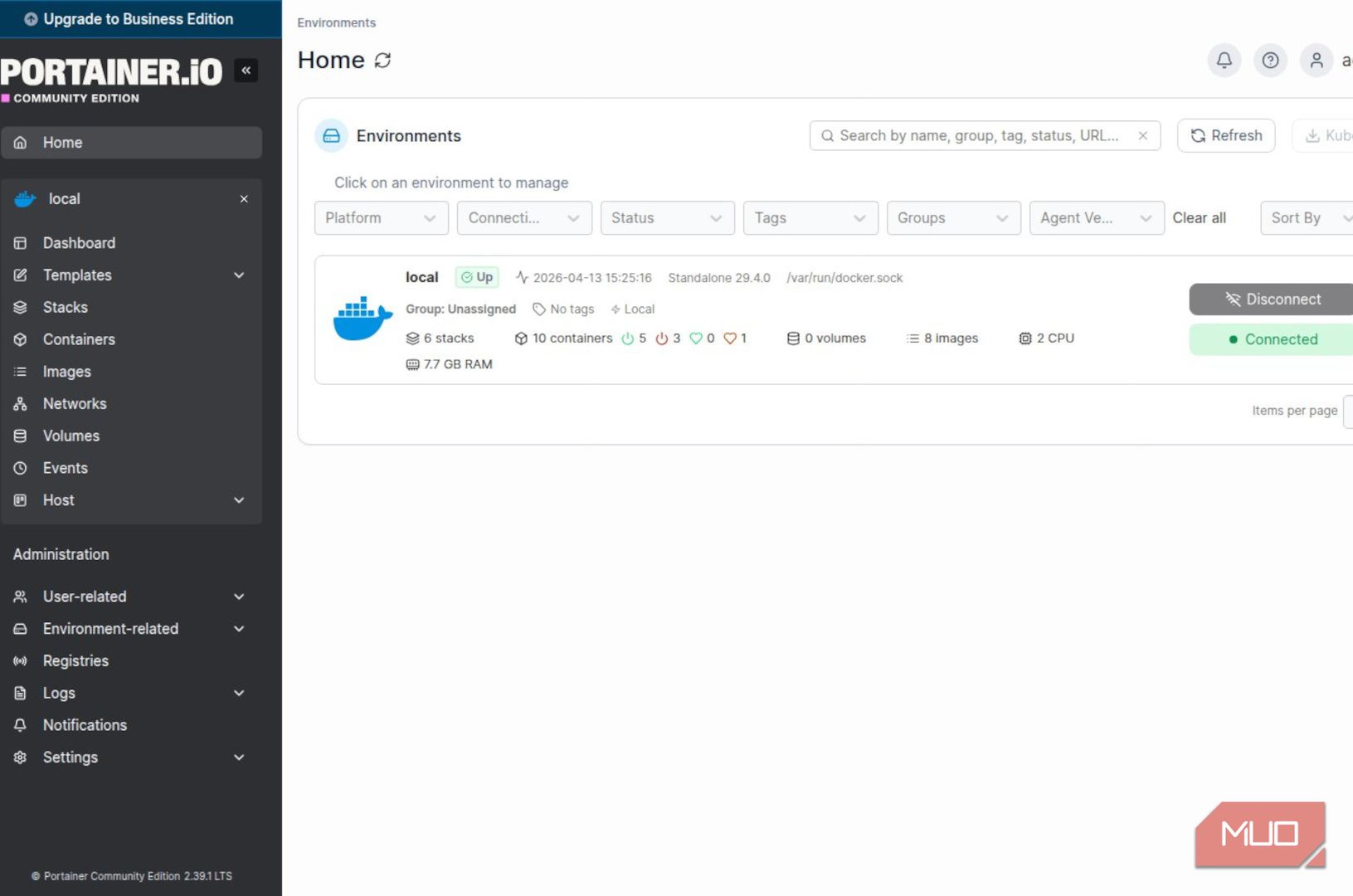1353x896 pixels.
Task: Click the Environments panel header icon
Action: 331,135
